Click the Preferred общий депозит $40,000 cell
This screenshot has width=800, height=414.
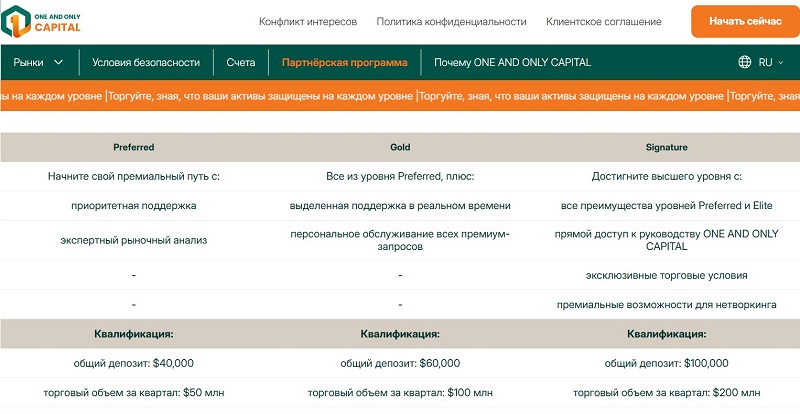[x=133, y=363]
